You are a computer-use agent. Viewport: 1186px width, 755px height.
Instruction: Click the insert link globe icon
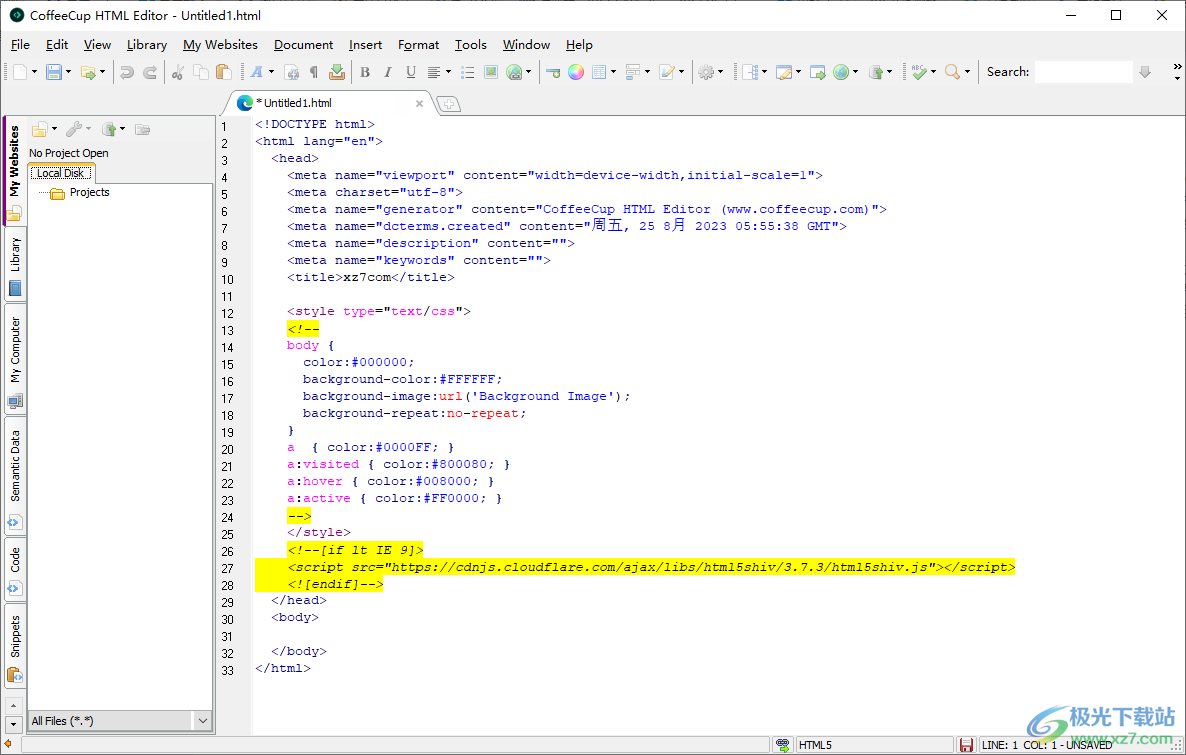pyautogui.click(x=514, y=72)
